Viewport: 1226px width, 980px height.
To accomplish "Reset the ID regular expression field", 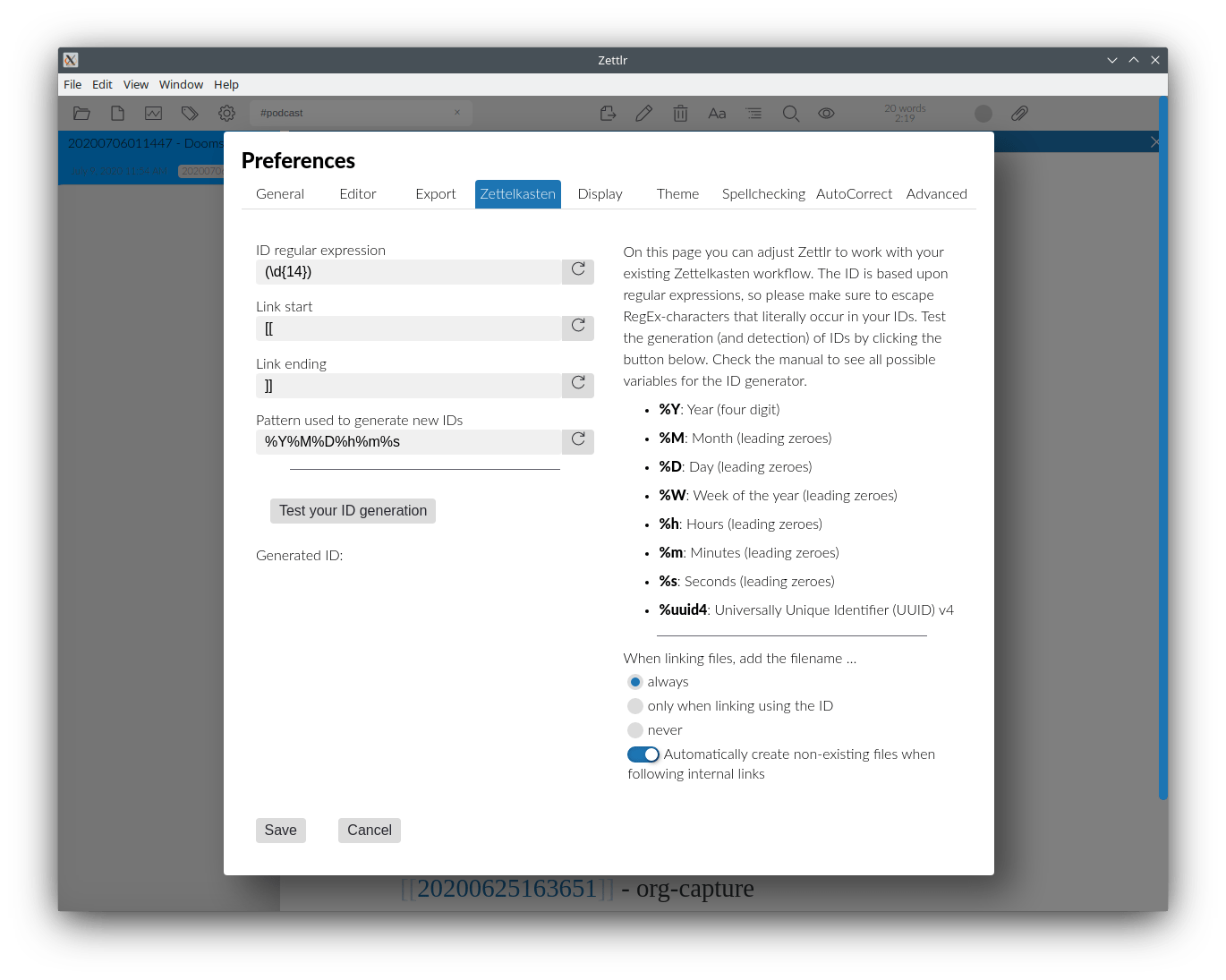I will (x=578, y=270).
